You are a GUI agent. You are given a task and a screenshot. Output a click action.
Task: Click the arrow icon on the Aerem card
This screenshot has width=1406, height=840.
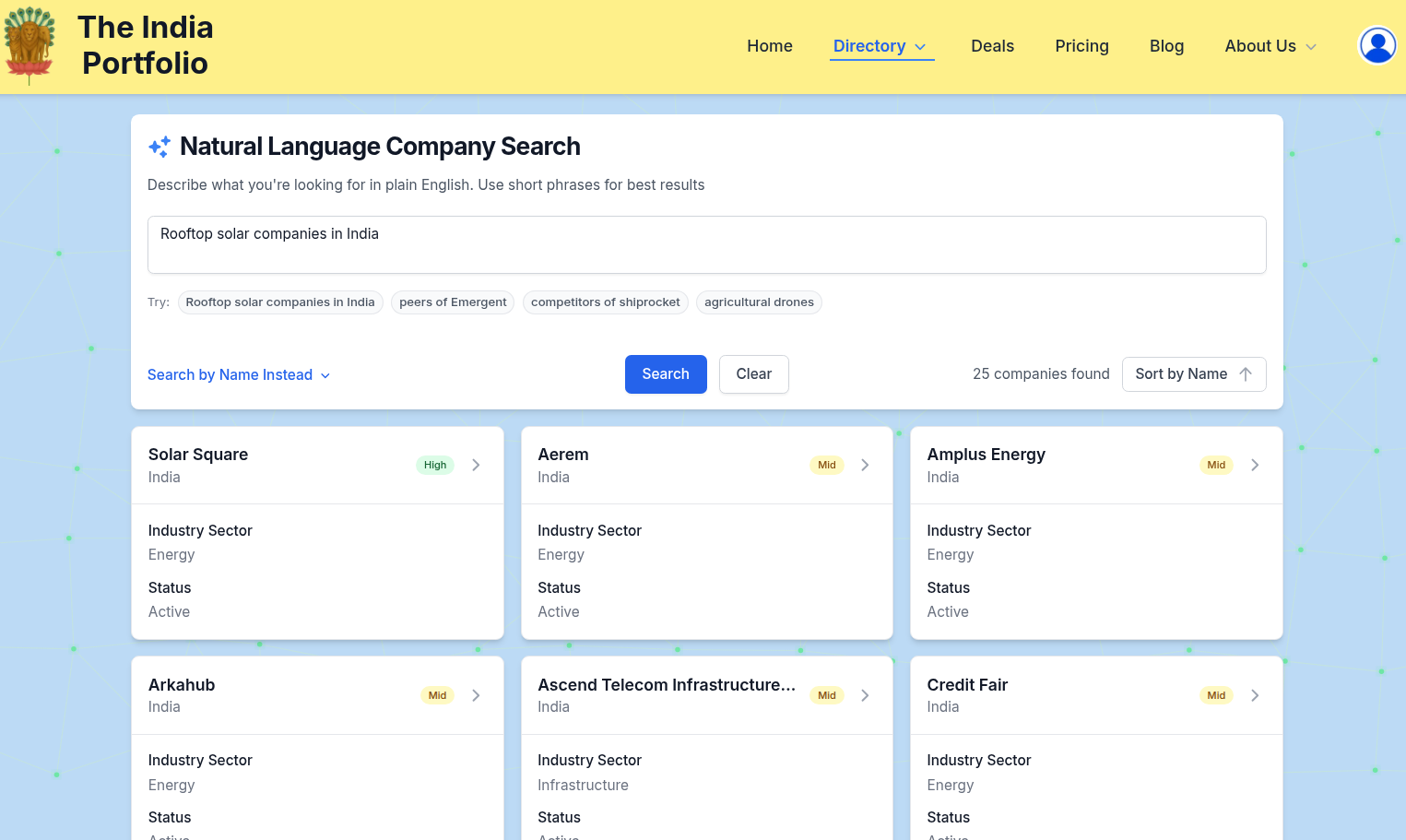(865, 465)
